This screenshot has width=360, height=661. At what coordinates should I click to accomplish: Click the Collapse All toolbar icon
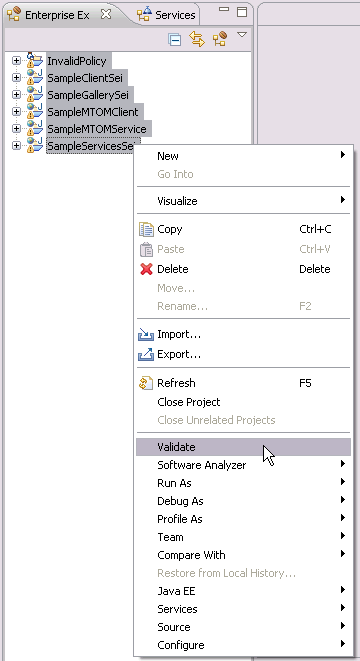(175, 39)
